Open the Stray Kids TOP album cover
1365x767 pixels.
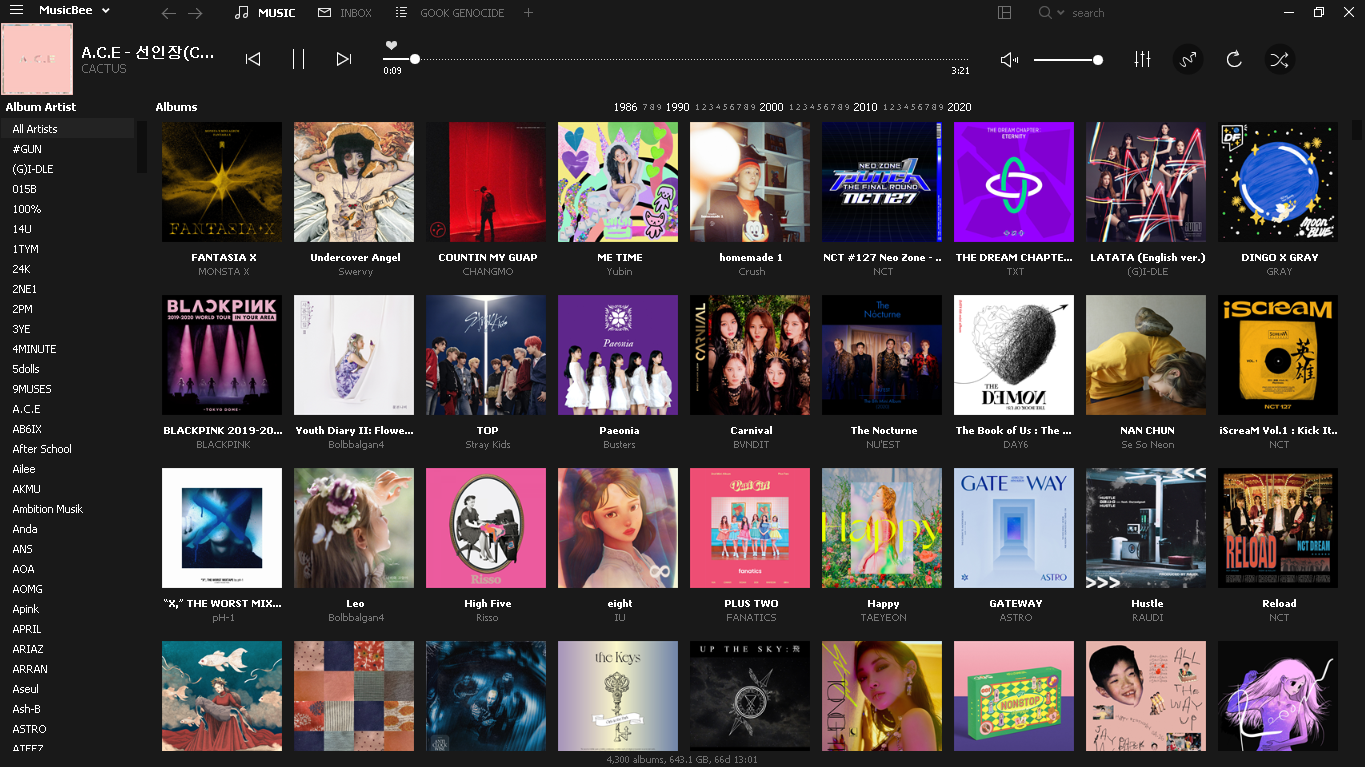[486, 355]
